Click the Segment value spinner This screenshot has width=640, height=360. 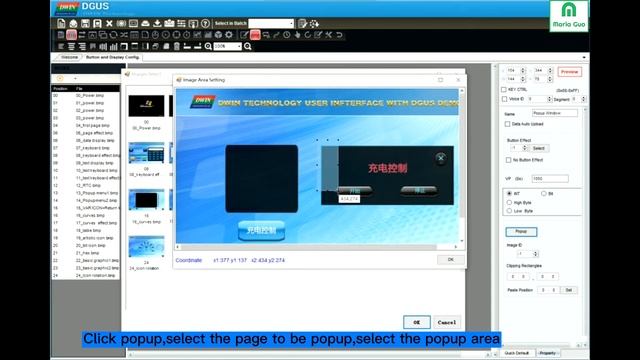[x=583, y=99]
